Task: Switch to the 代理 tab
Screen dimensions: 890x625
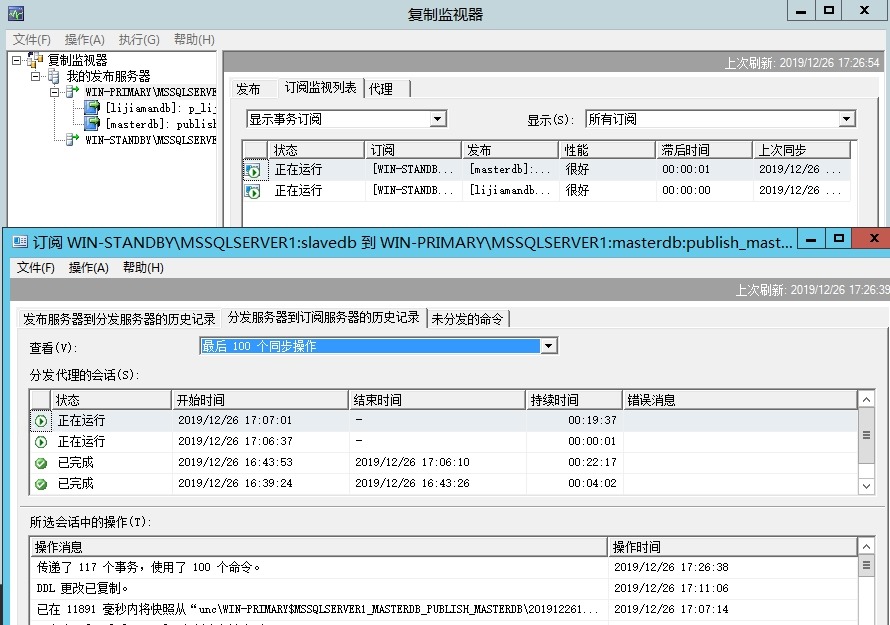Action: pos(381,89)
